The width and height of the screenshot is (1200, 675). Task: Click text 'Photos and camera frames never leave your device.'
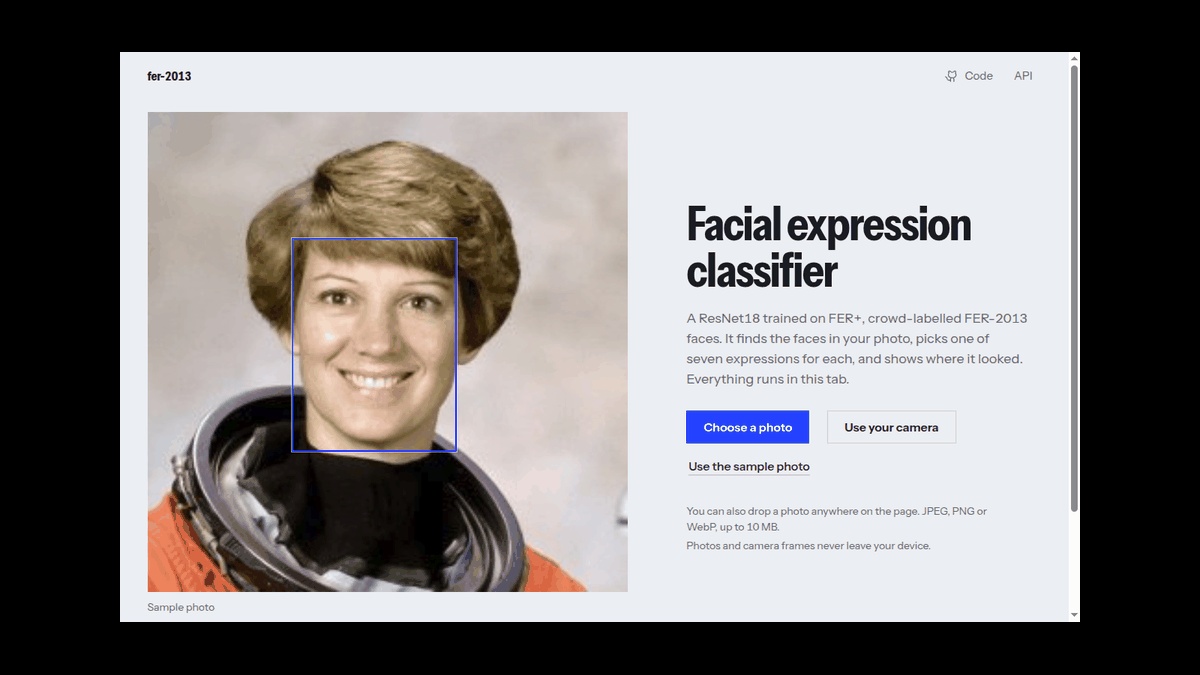tap(808, 546)
